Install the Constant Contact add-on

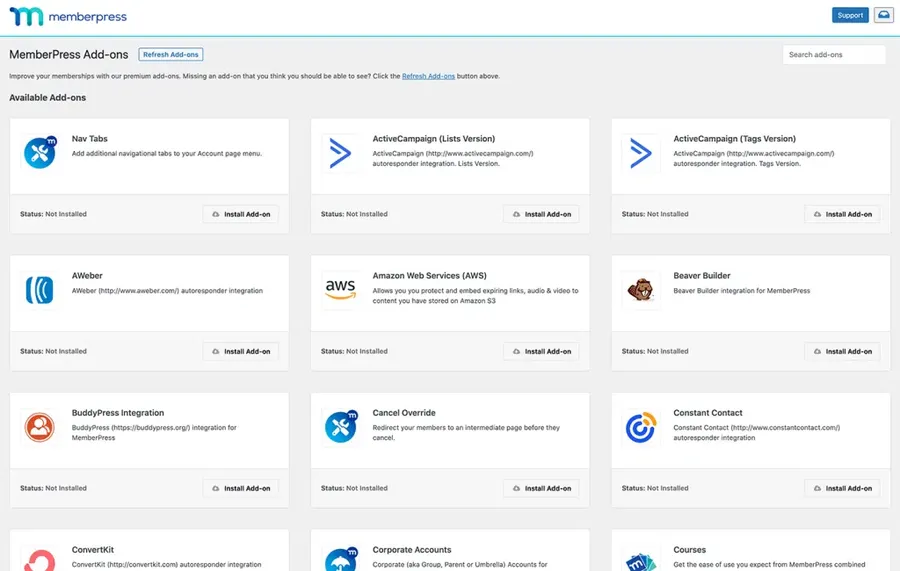[842, 488]
